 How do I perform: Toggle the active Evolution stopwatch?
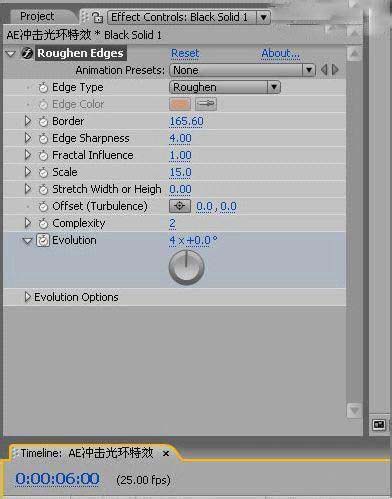pos(43,240)
